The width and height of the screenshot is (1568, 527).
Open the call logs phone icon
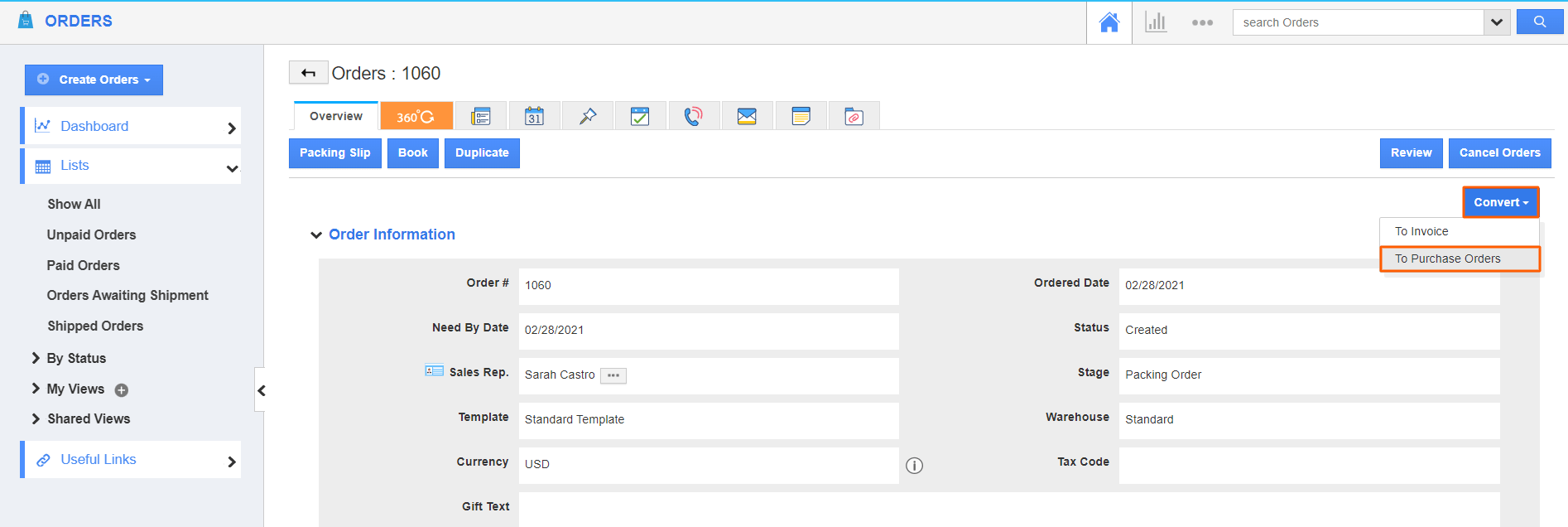pos(693,116)
